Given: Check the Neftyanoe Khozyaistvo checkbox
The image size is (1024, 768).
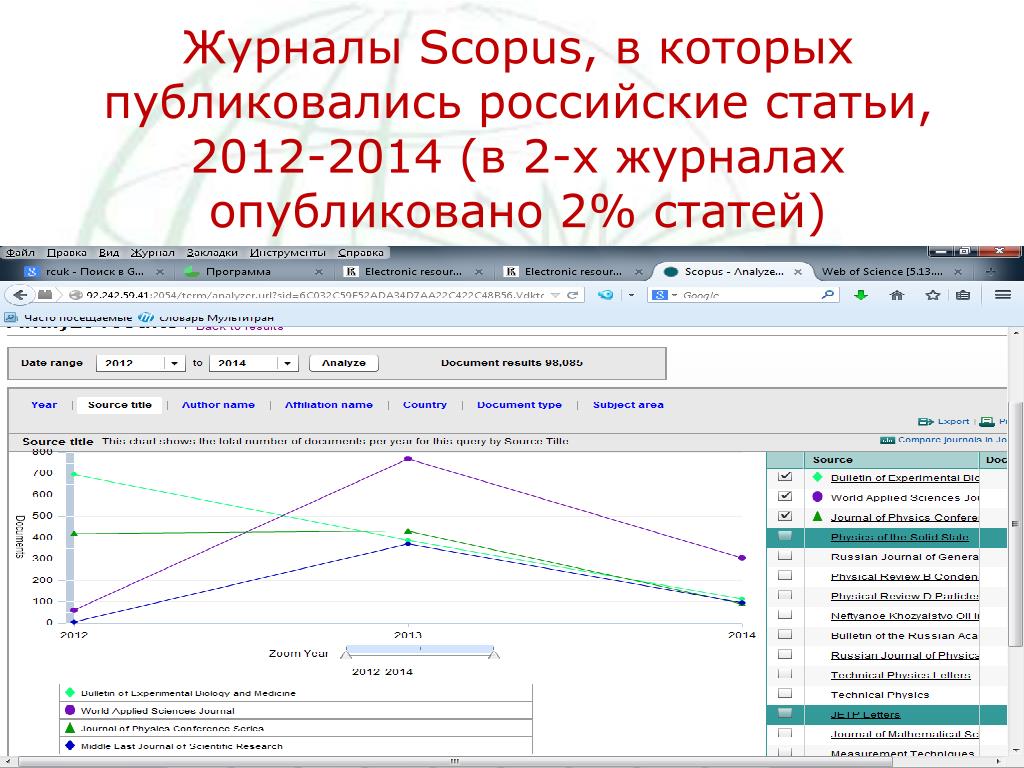Looking at the screenshot, I should pyautogui.click(x=785, y=615).
